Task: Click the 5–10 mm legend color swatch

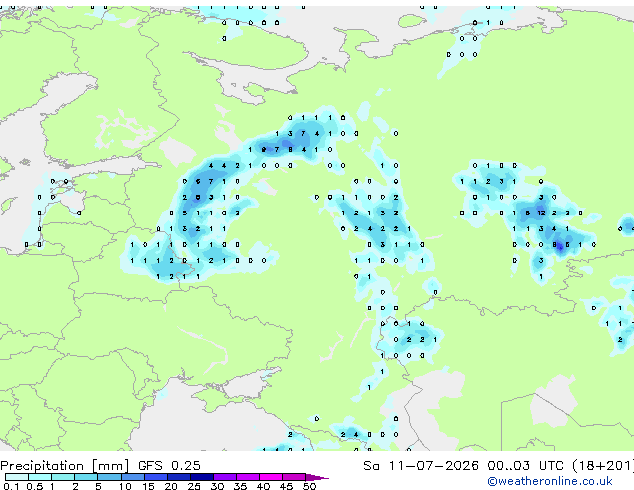Action: (109, 477)
